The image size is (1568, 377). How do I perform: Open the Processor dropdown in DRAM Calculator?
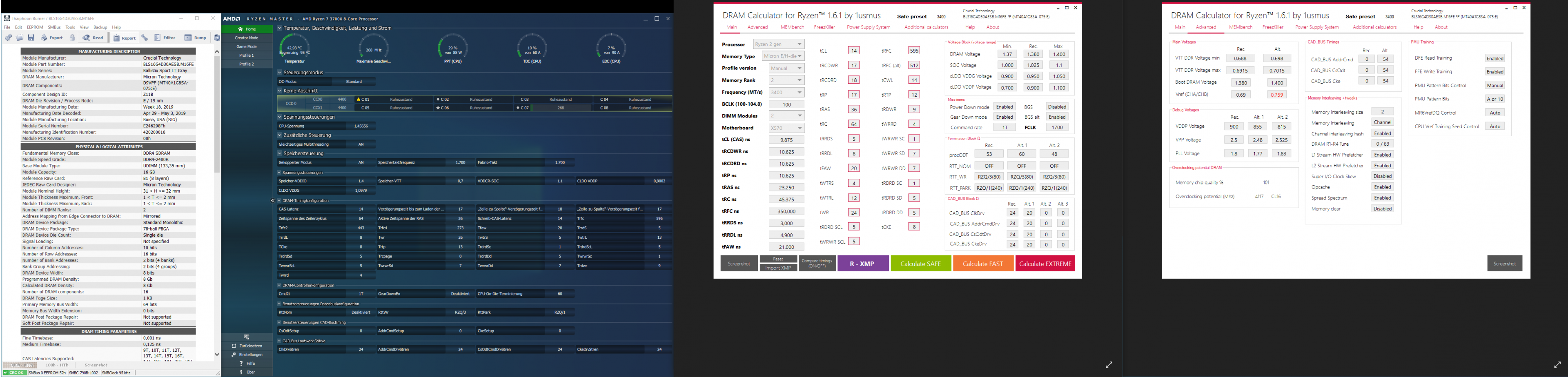point(779,44)
